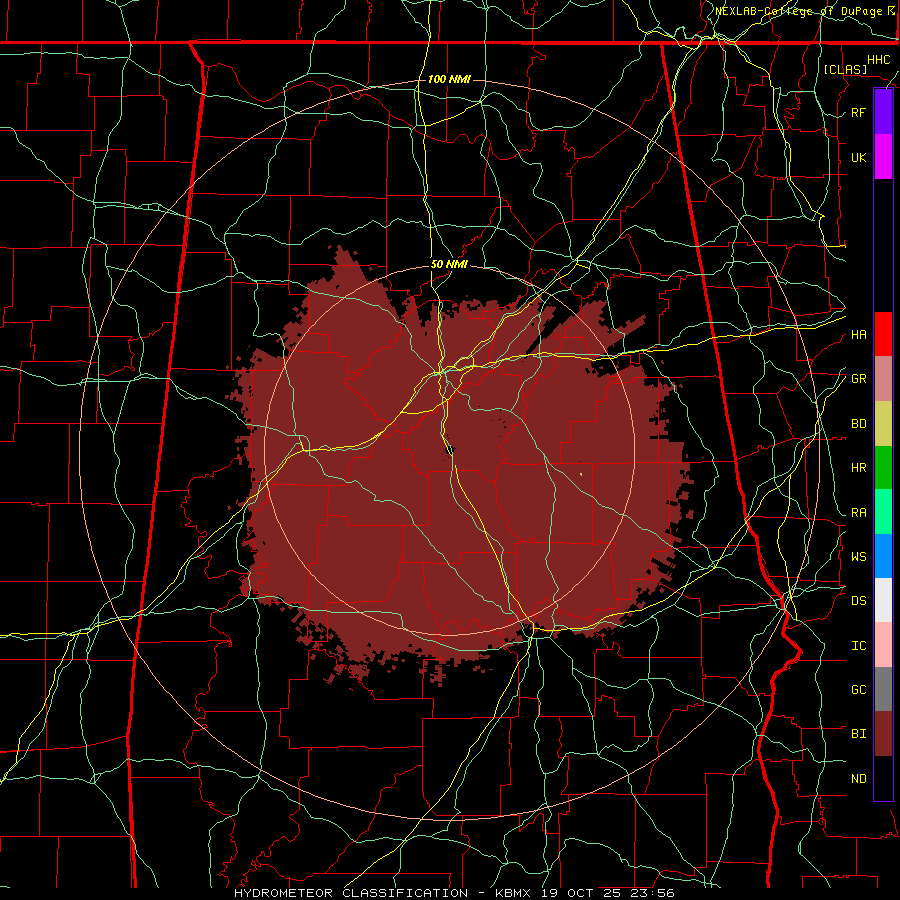Click the BI legend label
The height and width of the screenshot is (900, 900).
tap(858, 734)
